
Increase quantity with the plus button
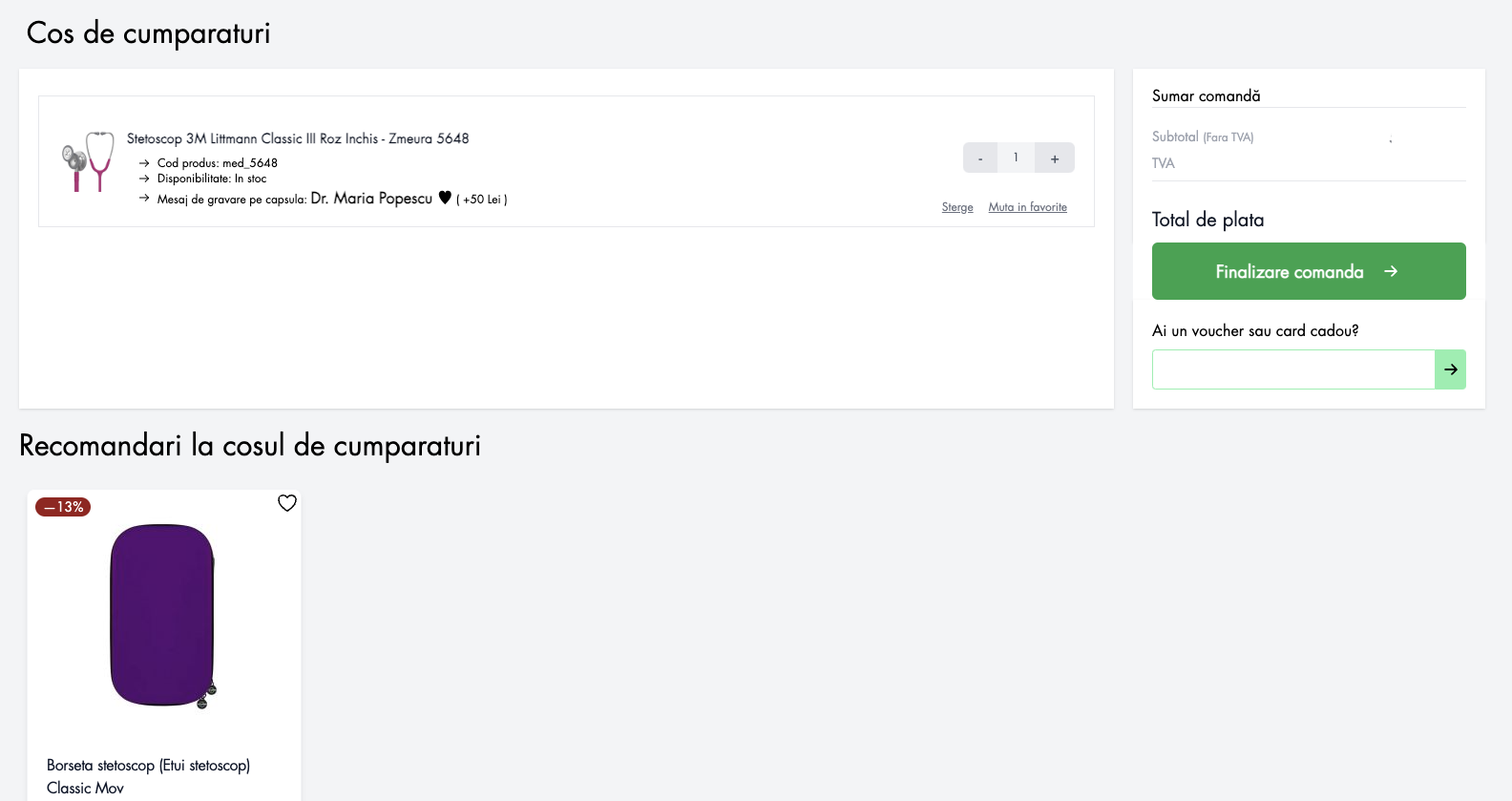tap(1055, 158)
